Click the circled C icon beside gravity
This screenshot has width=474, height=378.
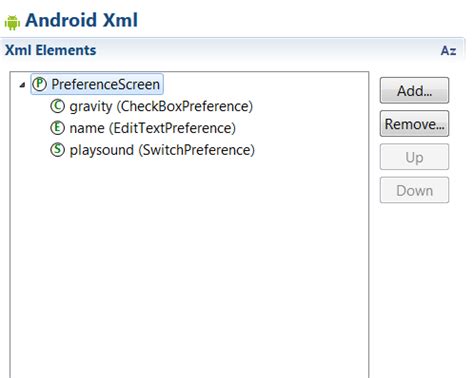click(x=57, y=106)
